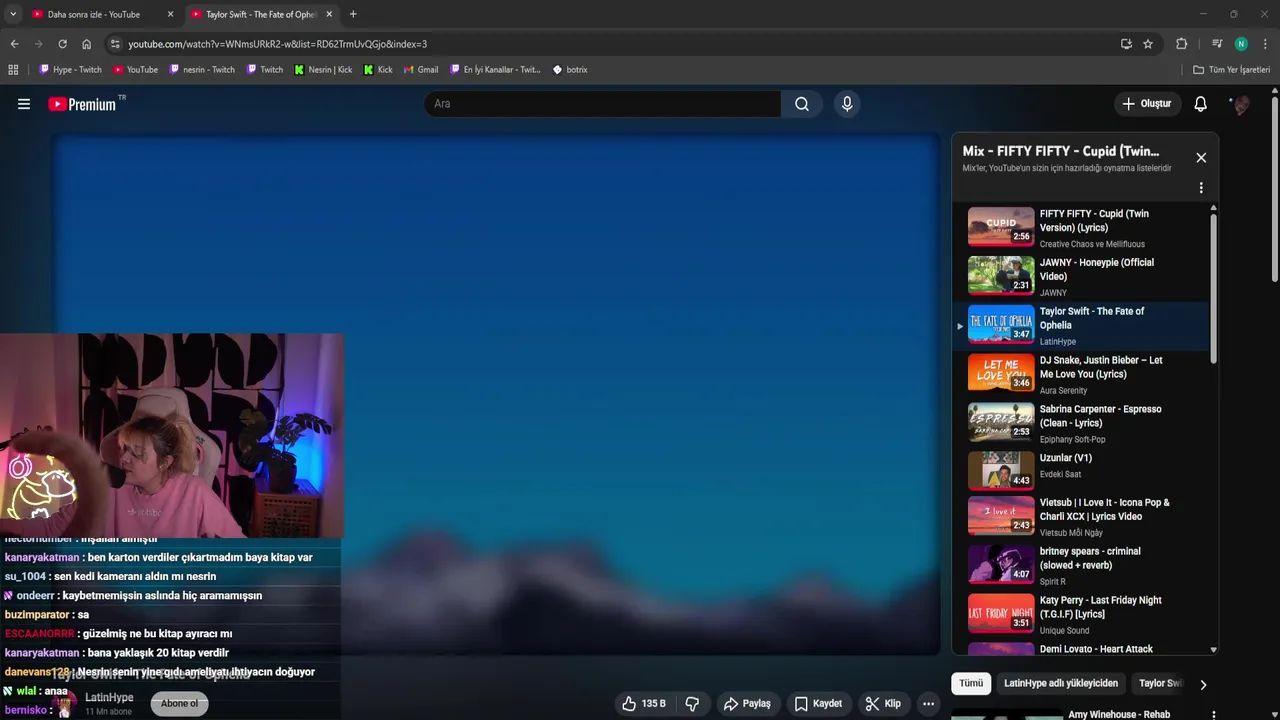Click the playlist panel scrollbar
Screen dimensions: 1280x720
[1214, 290]
